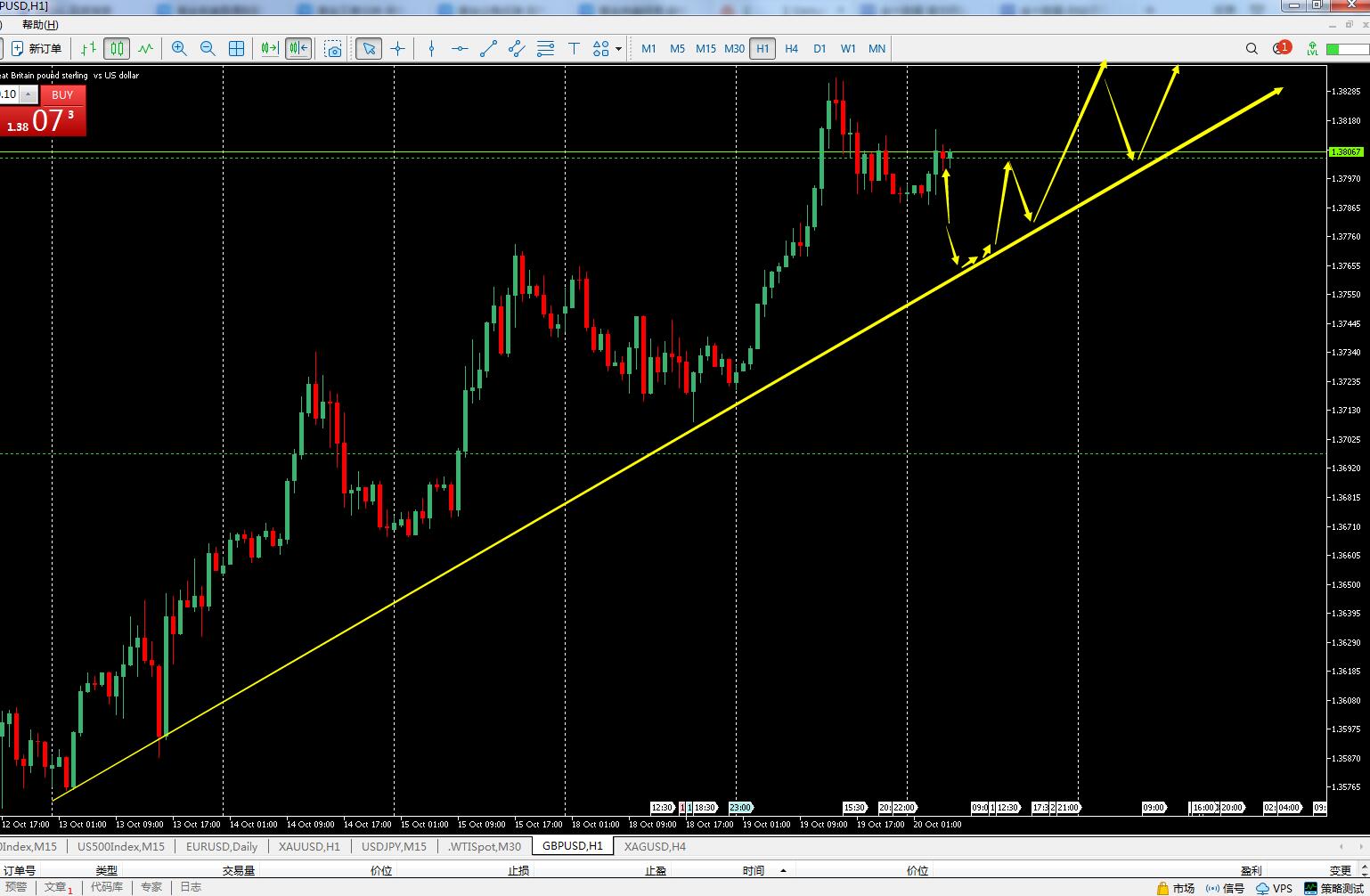Open the Strategy Tester (策略测试) button

pos(1333,888)
